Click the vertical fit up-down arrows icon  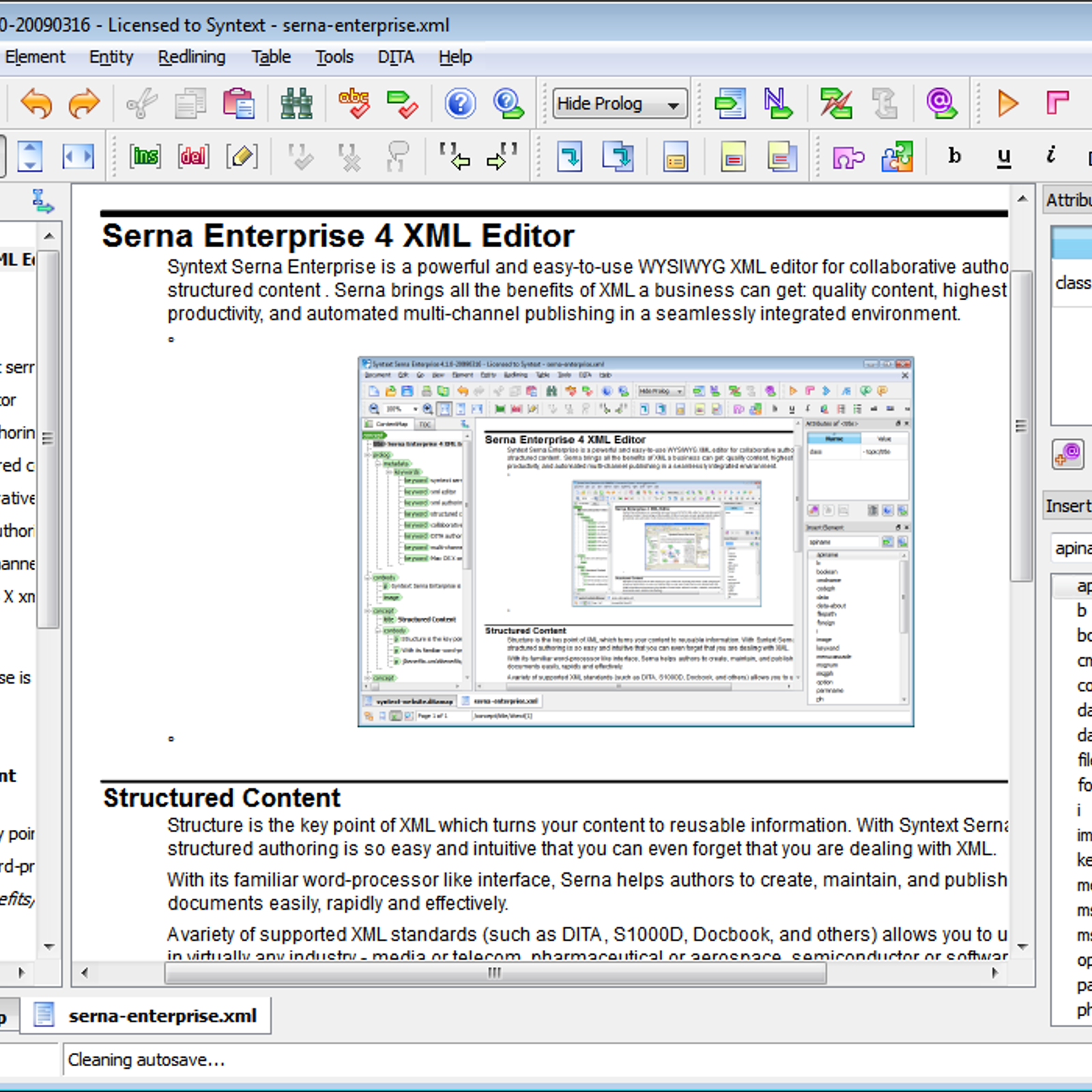(x=30, y=156)
